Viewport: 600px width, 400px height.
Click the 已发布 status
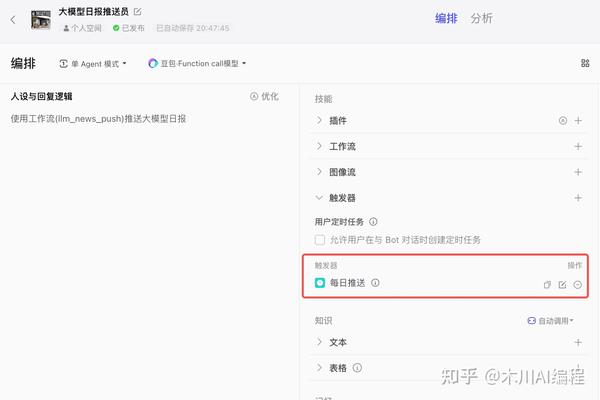[x=129, y=28]
